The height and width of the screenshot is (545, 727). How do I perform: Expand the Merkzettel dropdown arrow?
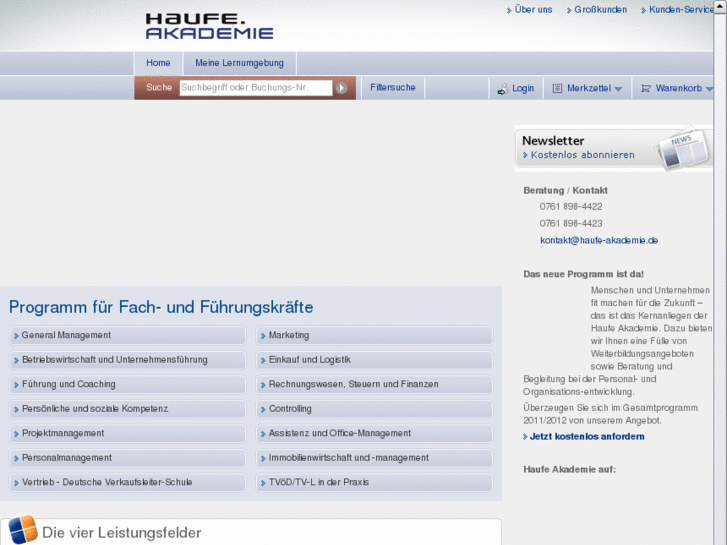(x=618, y=89)
